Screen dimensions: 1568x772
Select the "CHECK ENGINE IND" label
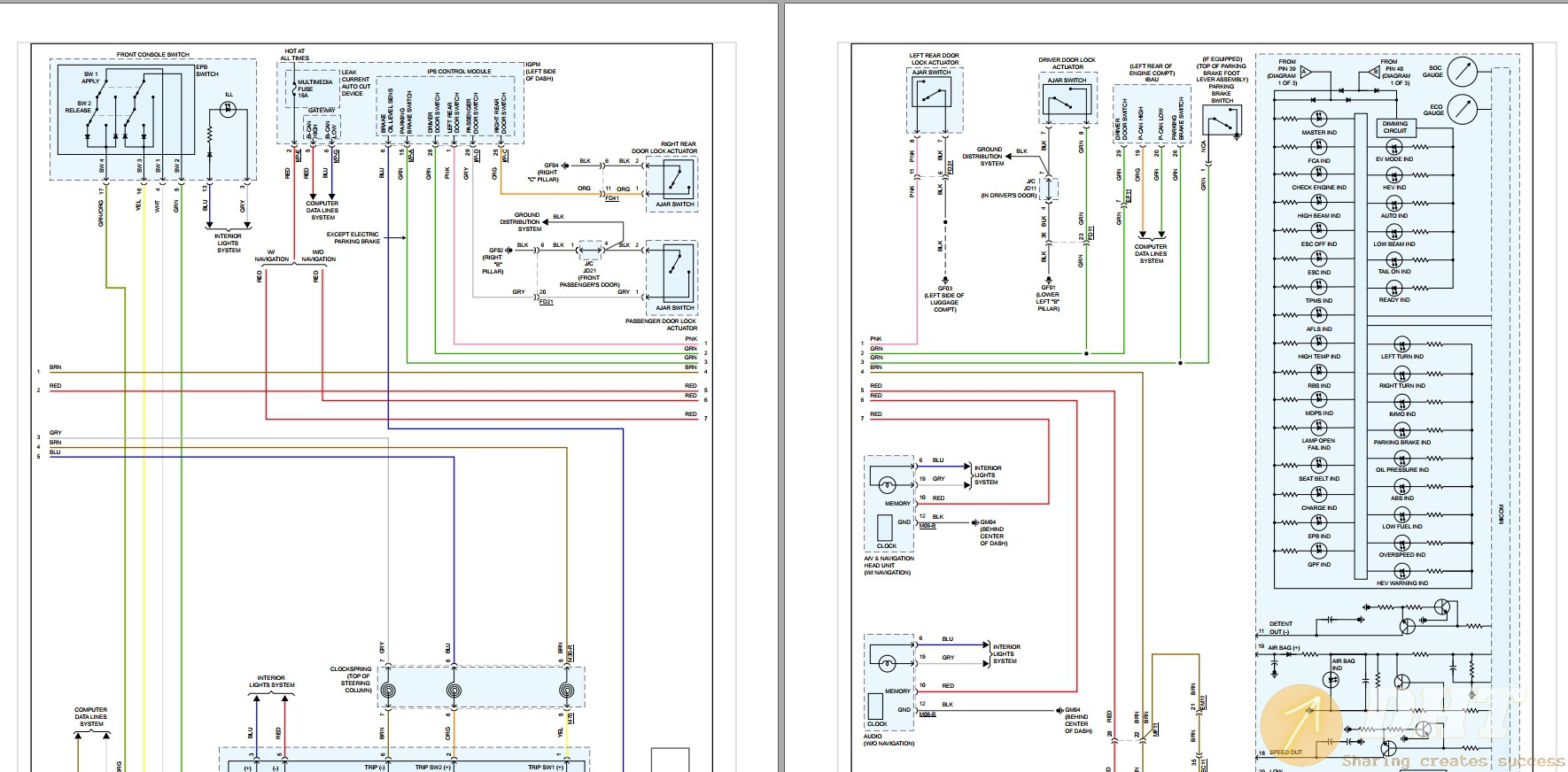[1319, 188]
